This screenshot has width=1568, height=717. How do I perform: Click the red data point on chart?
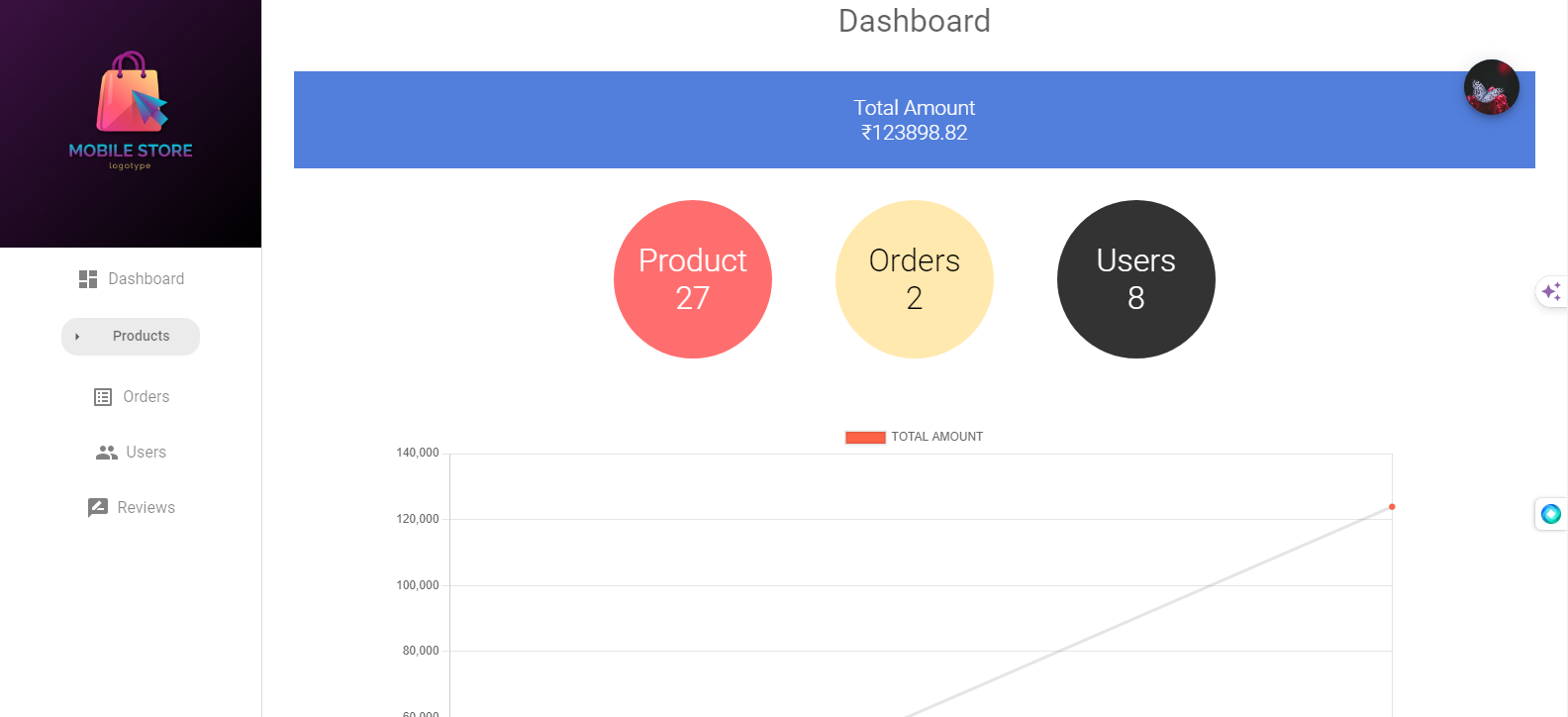[x=1392, y=507]
